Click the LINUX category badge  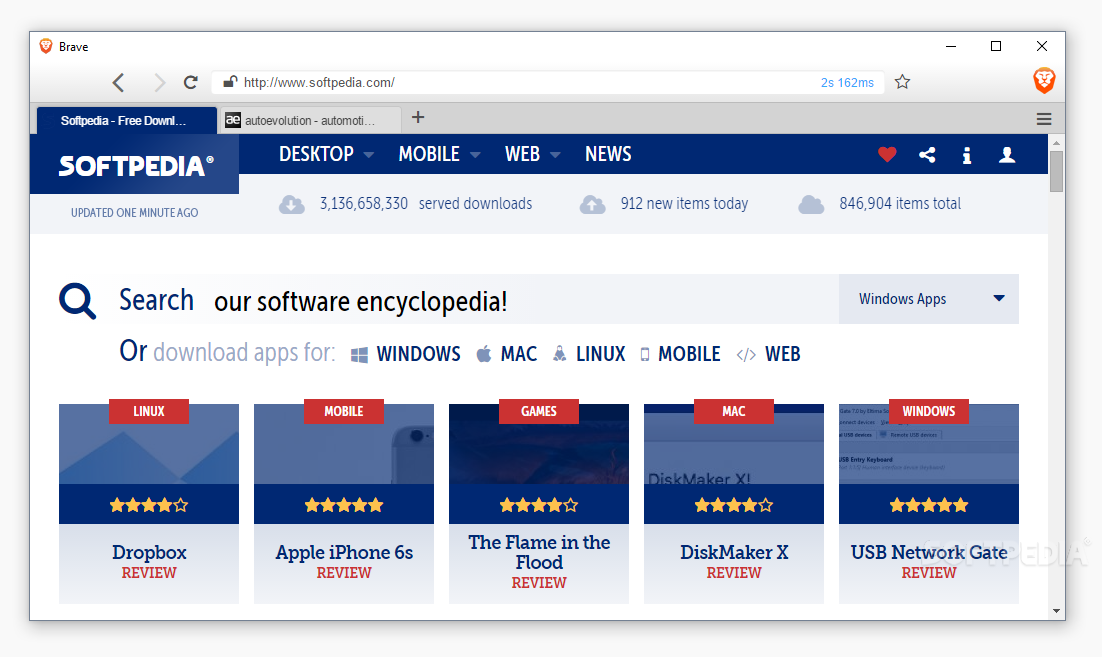pos(149,411)
